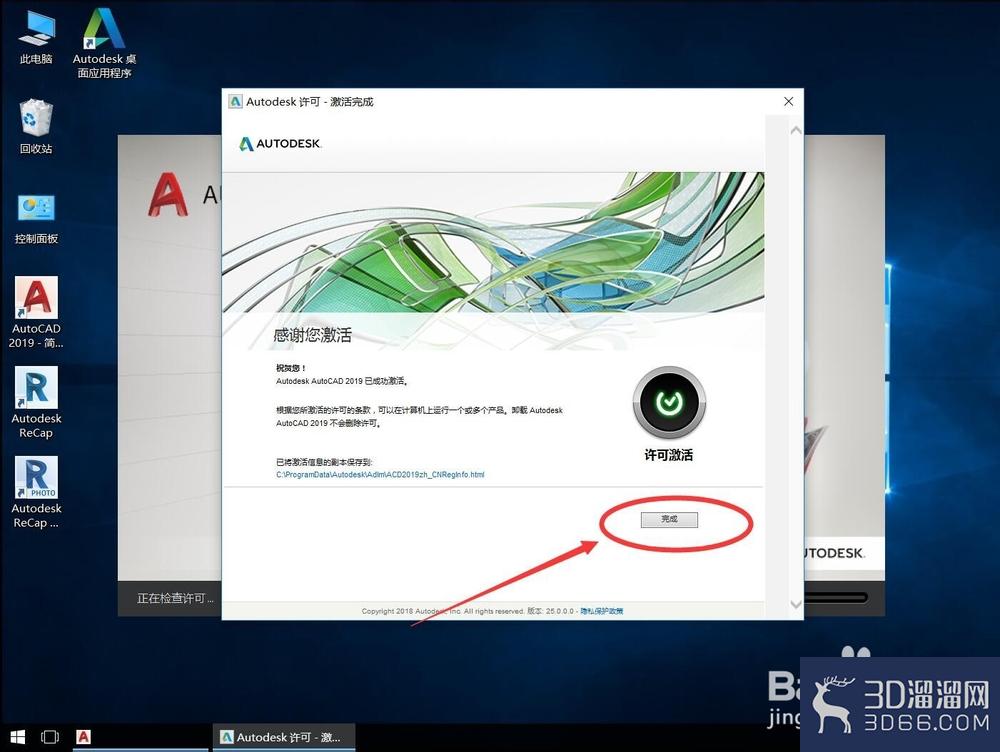
Task: Click the dialog title bar Autodesk icon
Action: [x=235, y=101]
